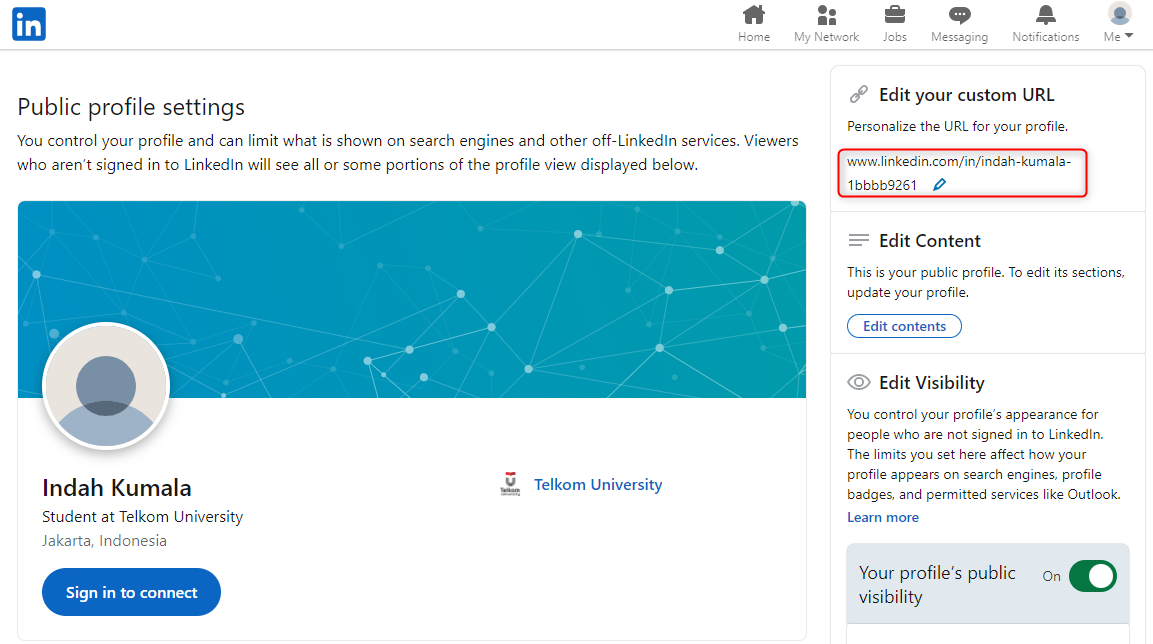
Task: Open the Jobs section
Action: tap(895, 24)
